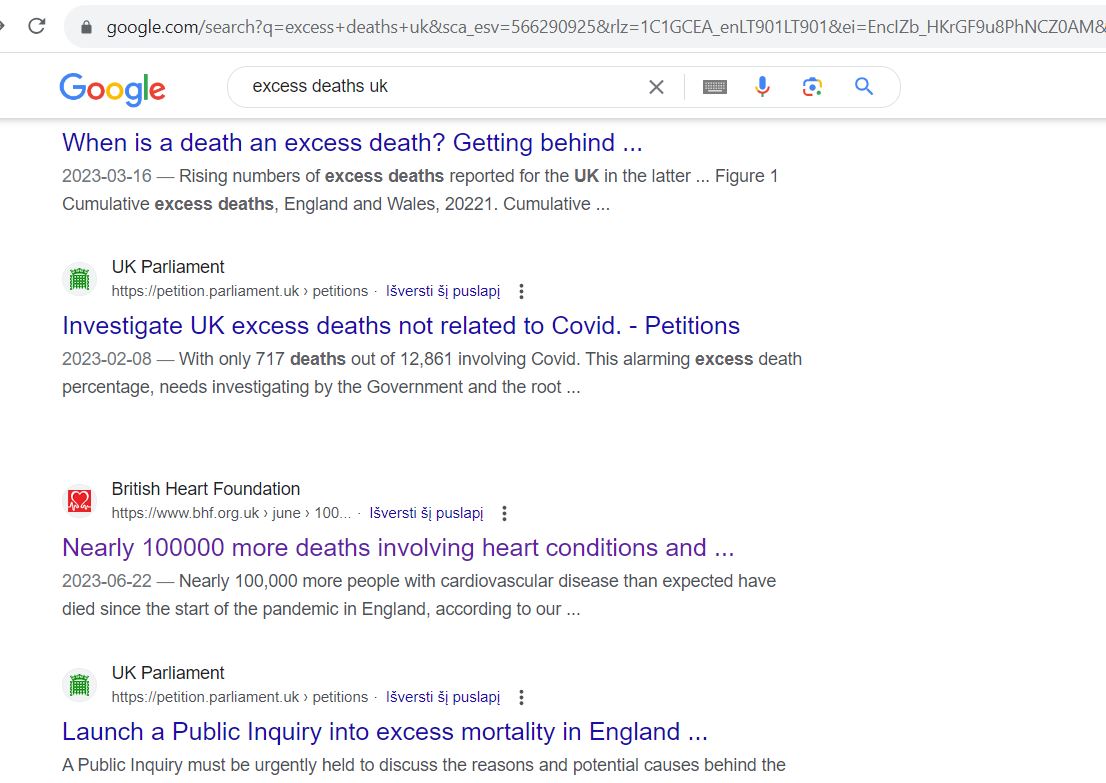Screen dimensions: 1106x783
Task: Click the 2023-03-16 snippet date
Action: click(107, 176)
